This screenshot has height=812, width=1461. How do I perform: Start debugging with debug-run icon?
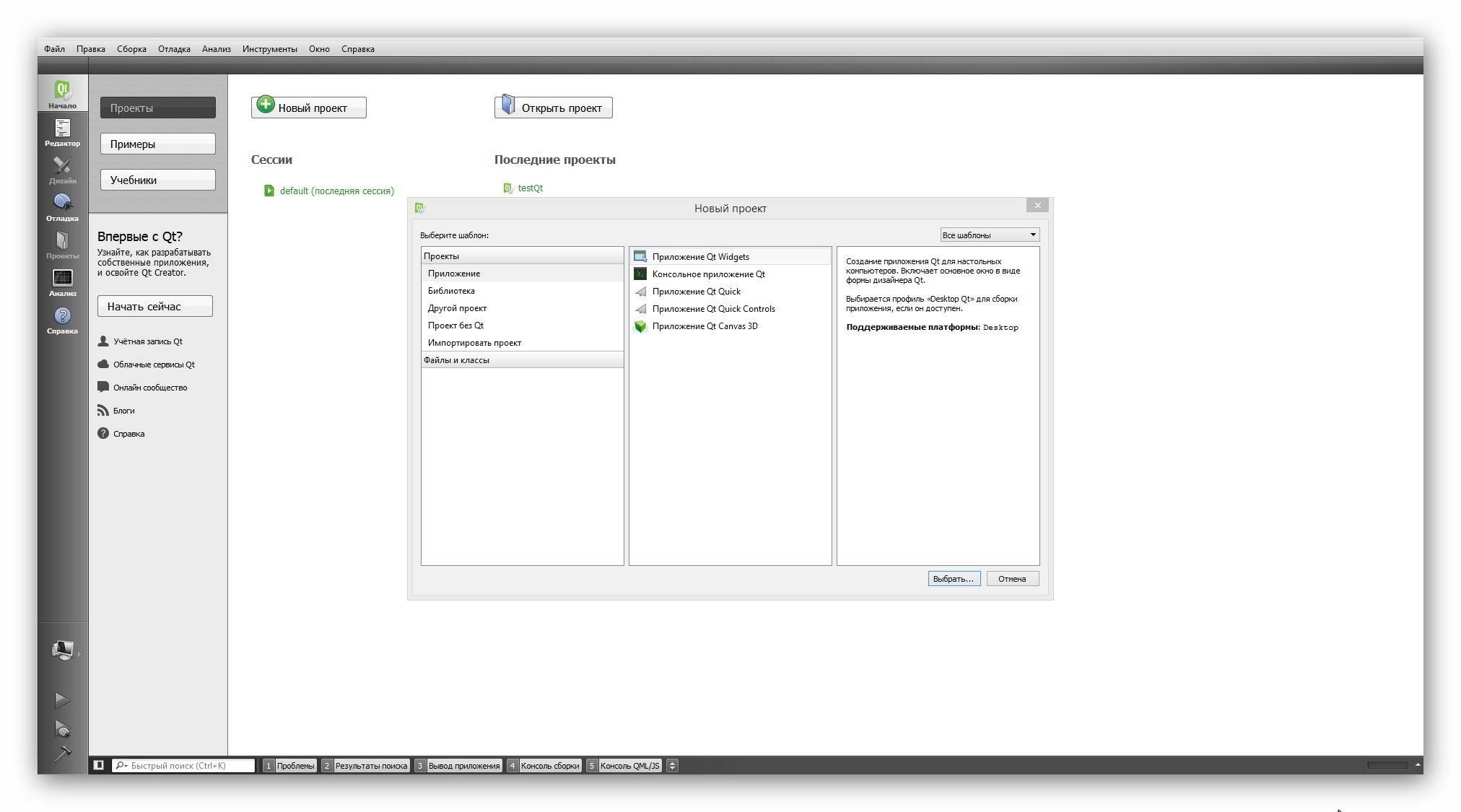tap(63, 728)
